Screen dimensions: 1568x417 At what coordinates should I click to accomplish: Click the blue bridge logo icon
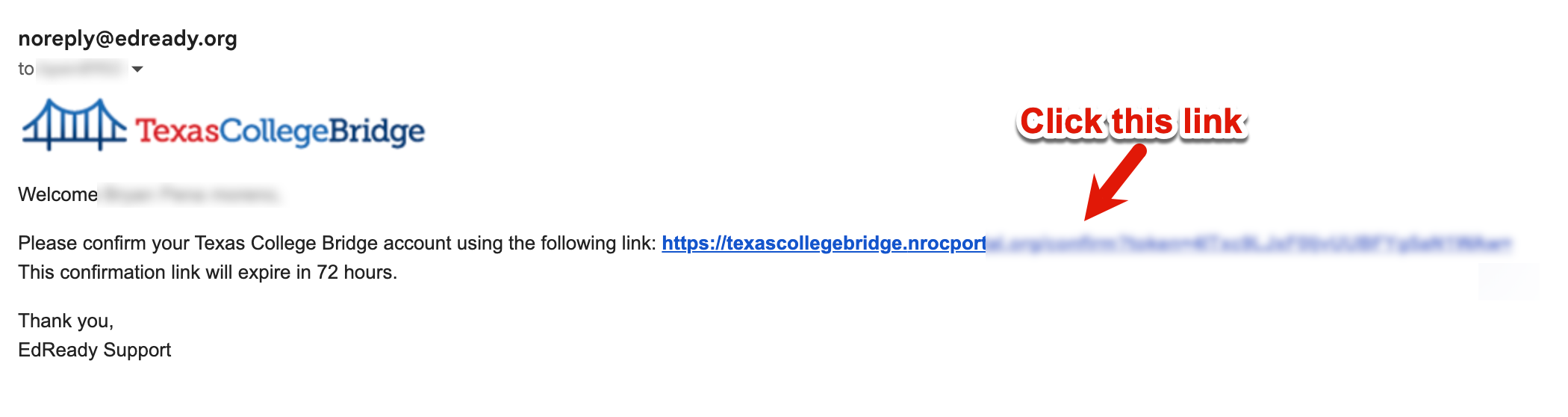(x=73, y=125)
